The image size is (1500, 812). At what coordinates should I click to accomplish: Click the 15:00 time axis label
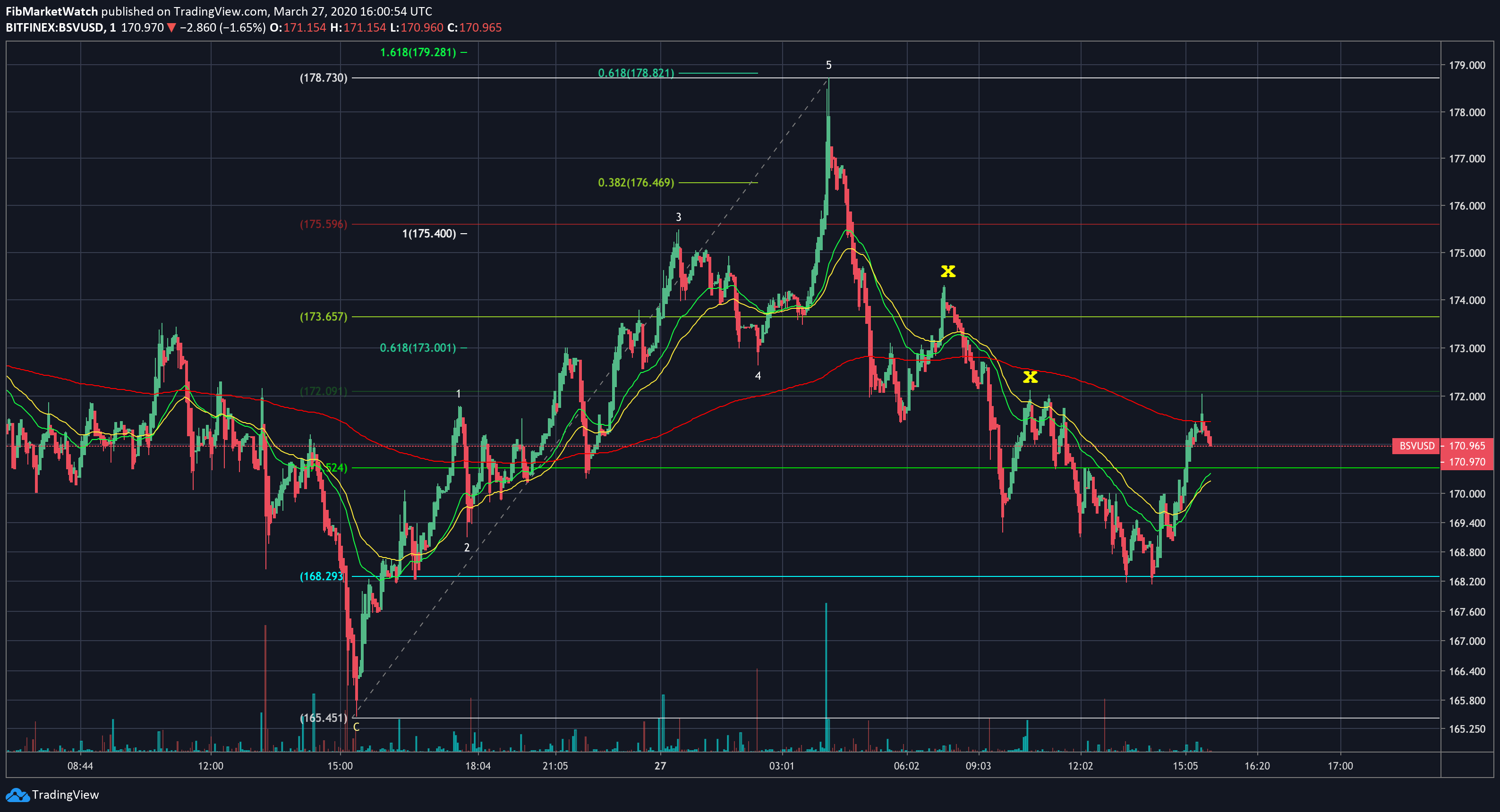340,766
